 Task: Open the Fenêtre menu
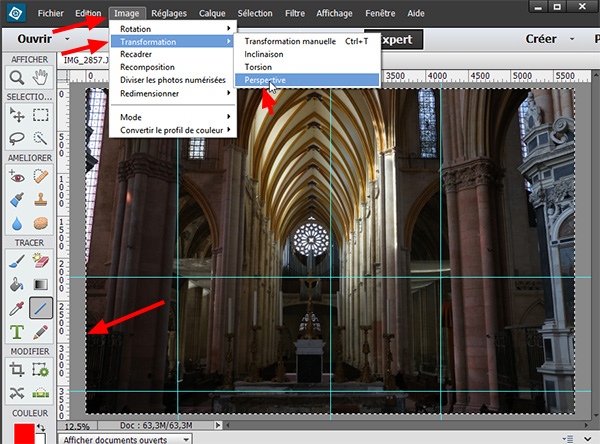[380, 13]
